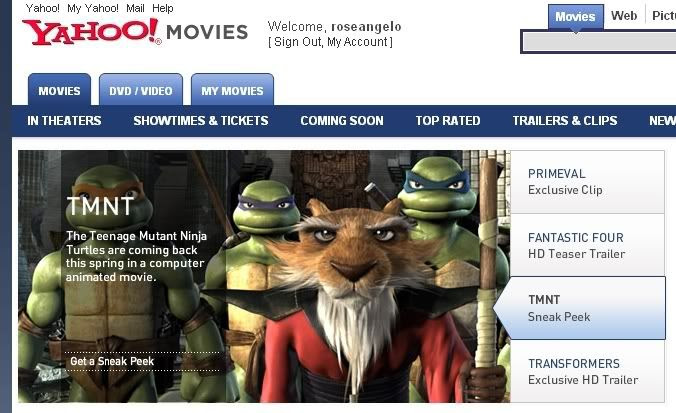The height and width of the screenshot is (413, 676).
Task: Select the Movies search tab
Action: pos(575,17)
